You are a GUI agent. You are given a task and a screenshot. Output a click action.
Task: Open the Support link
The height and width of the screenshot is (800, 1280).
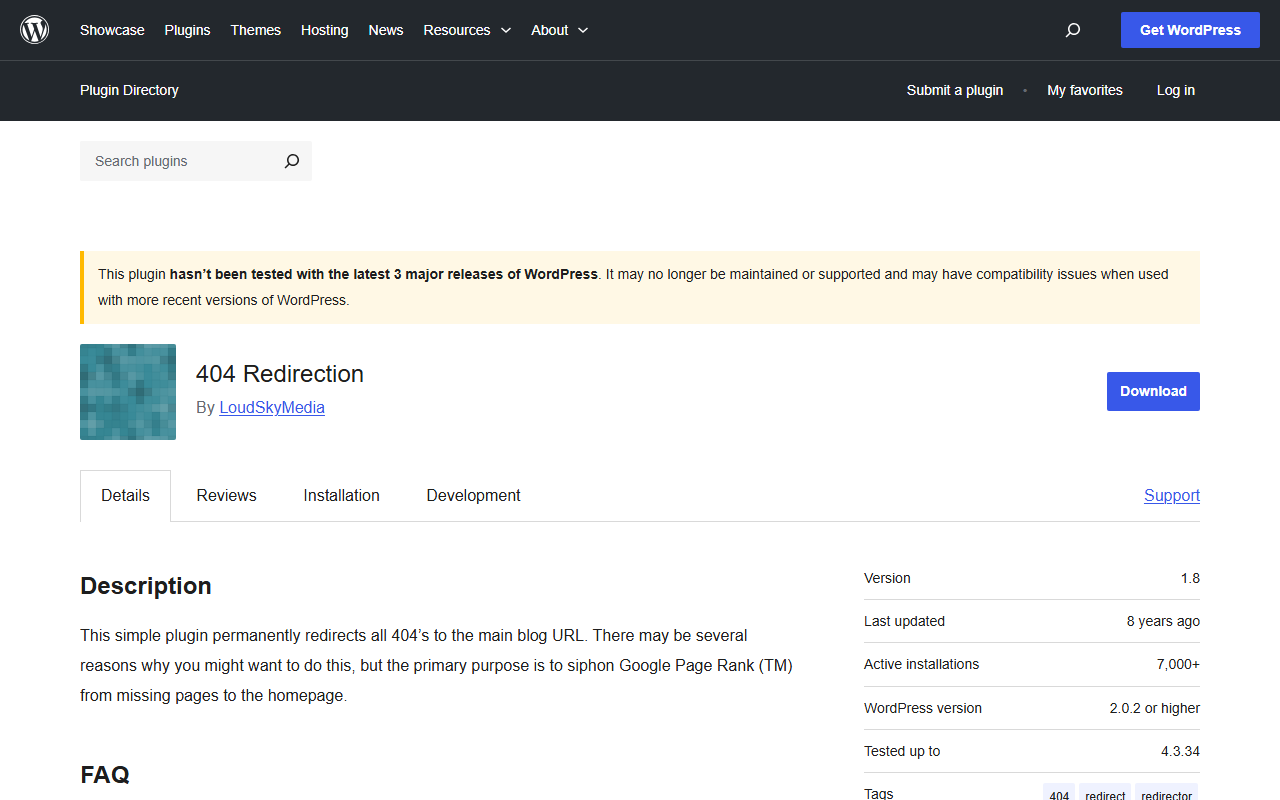[1172, 495]
